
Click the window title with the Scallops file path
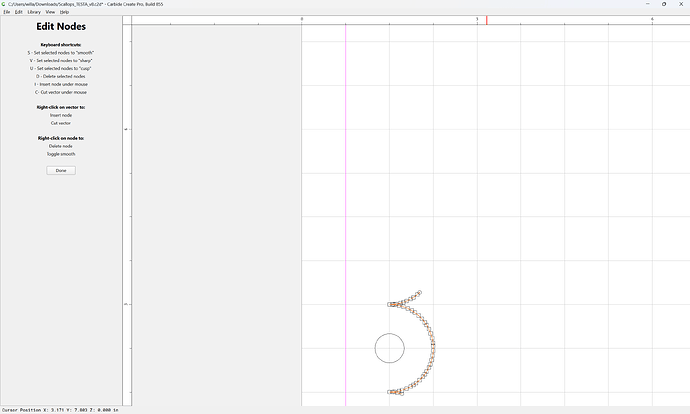[85, 4]
